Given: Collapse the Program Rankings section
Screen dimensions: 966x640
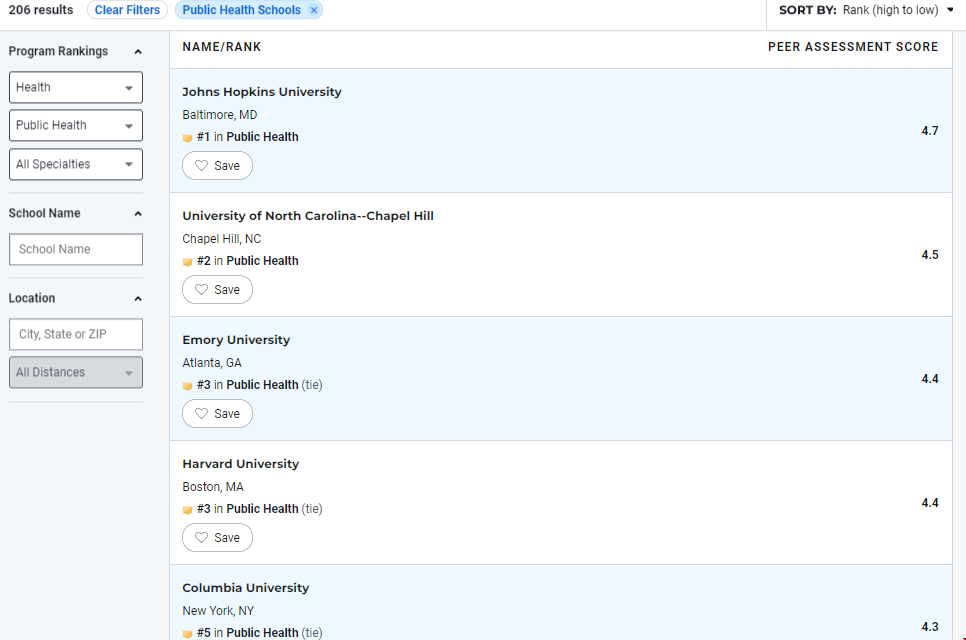Looking at the screenshot, I should pyautogui.click(x=138, y=52).
